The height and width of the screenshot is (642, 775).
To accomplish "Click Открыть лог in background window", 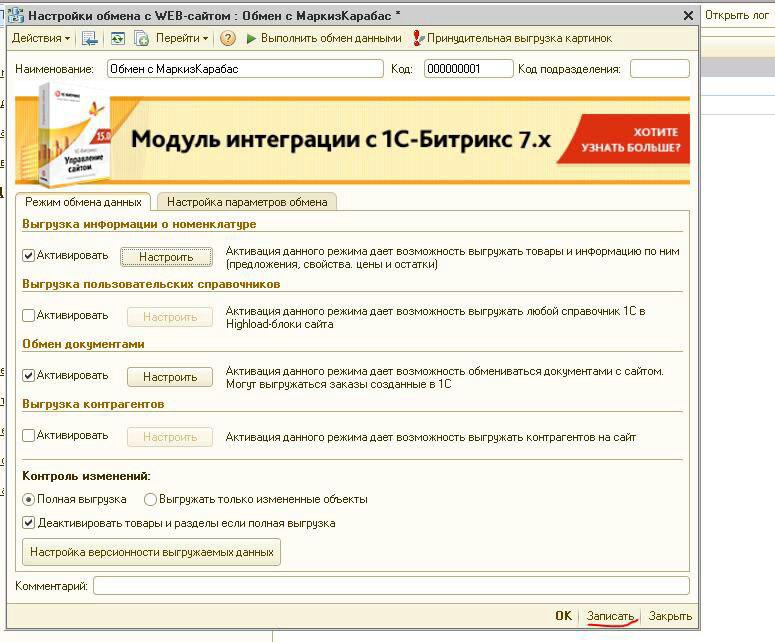I will click(736, 15).
